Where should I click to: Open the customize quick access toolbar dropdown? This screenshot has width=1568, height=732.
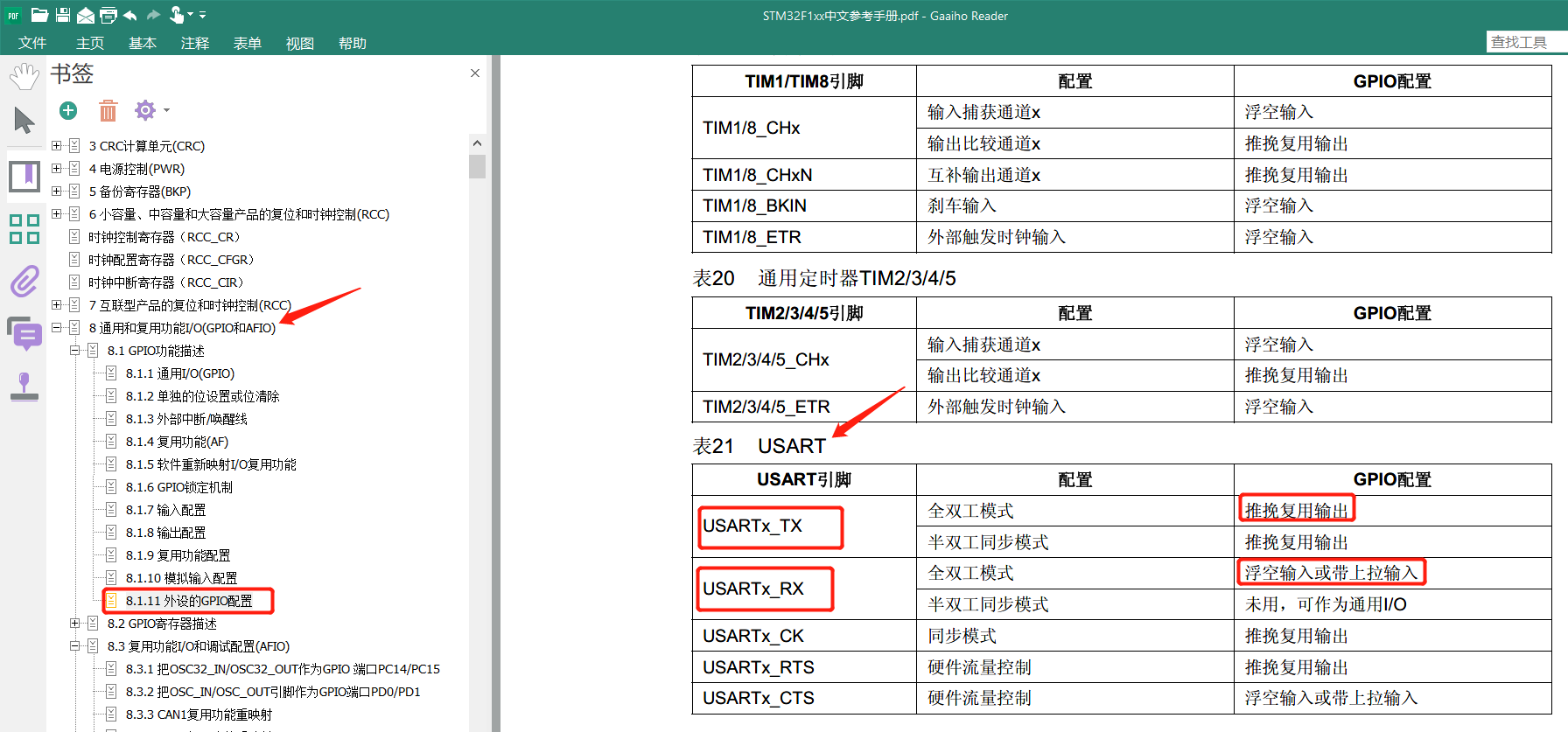coord(202,15)
